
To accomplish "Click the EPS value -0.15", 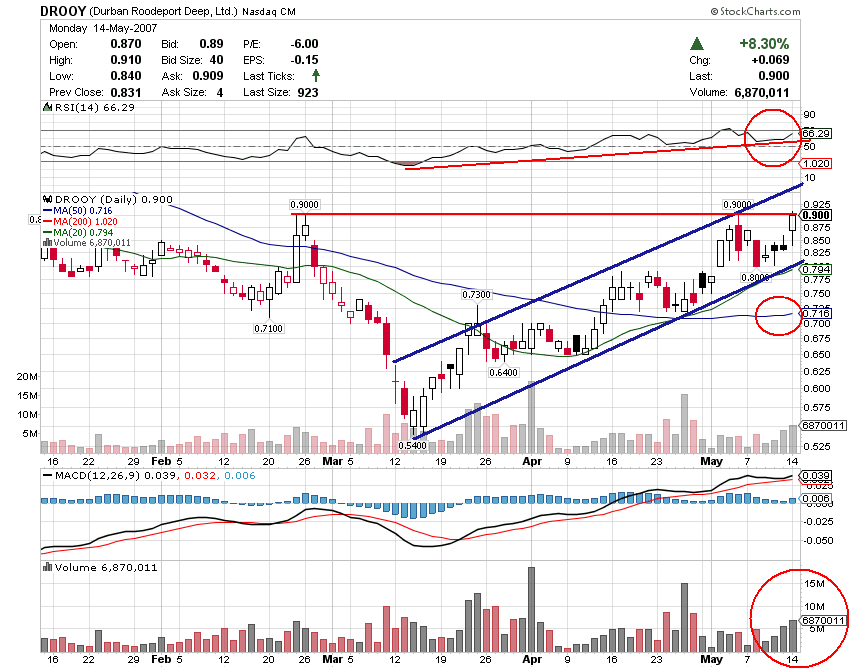I will 304,60.
